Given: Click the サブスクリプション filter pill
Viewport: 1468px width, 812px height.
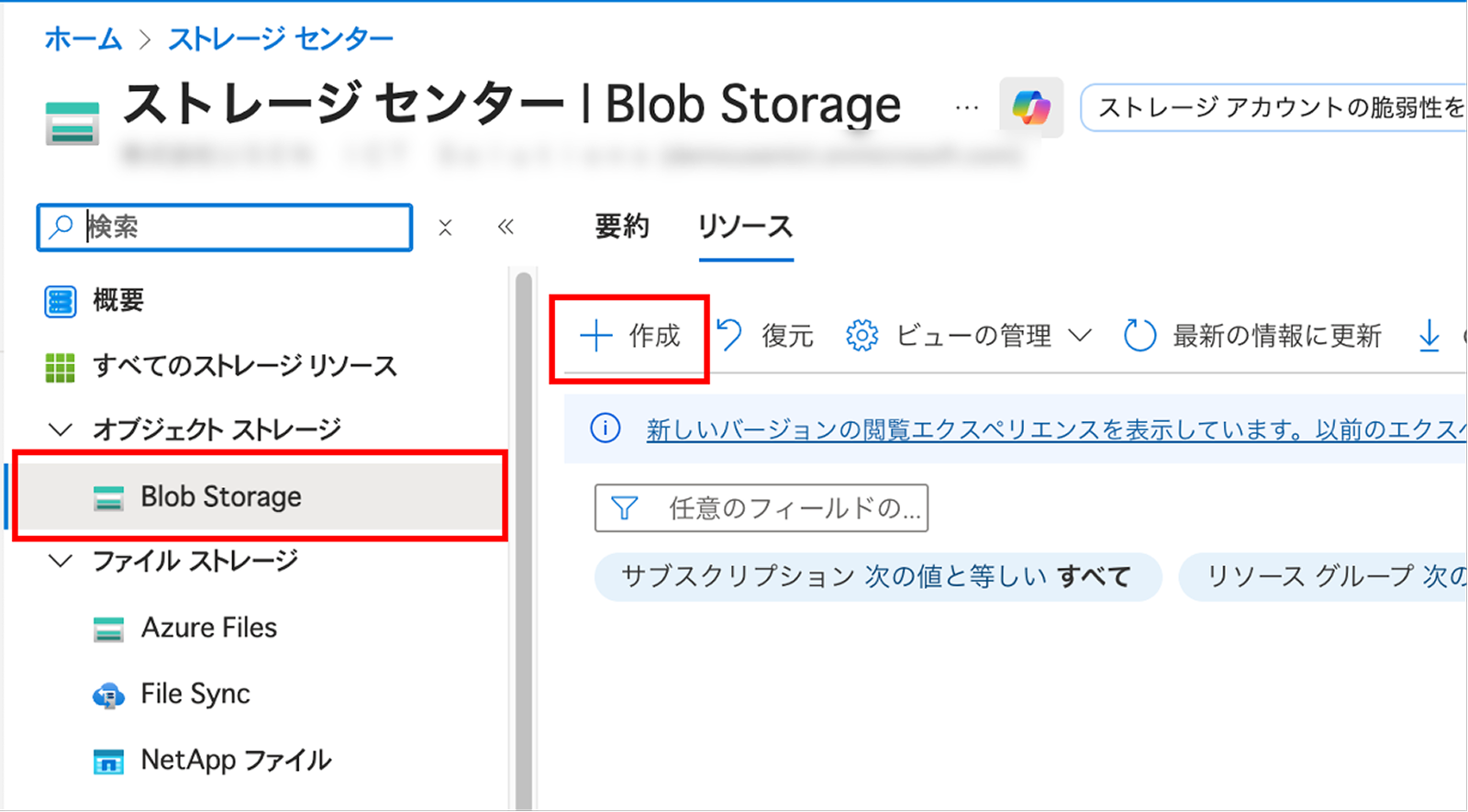Looking at the screenshot, I should pos(877,577).
